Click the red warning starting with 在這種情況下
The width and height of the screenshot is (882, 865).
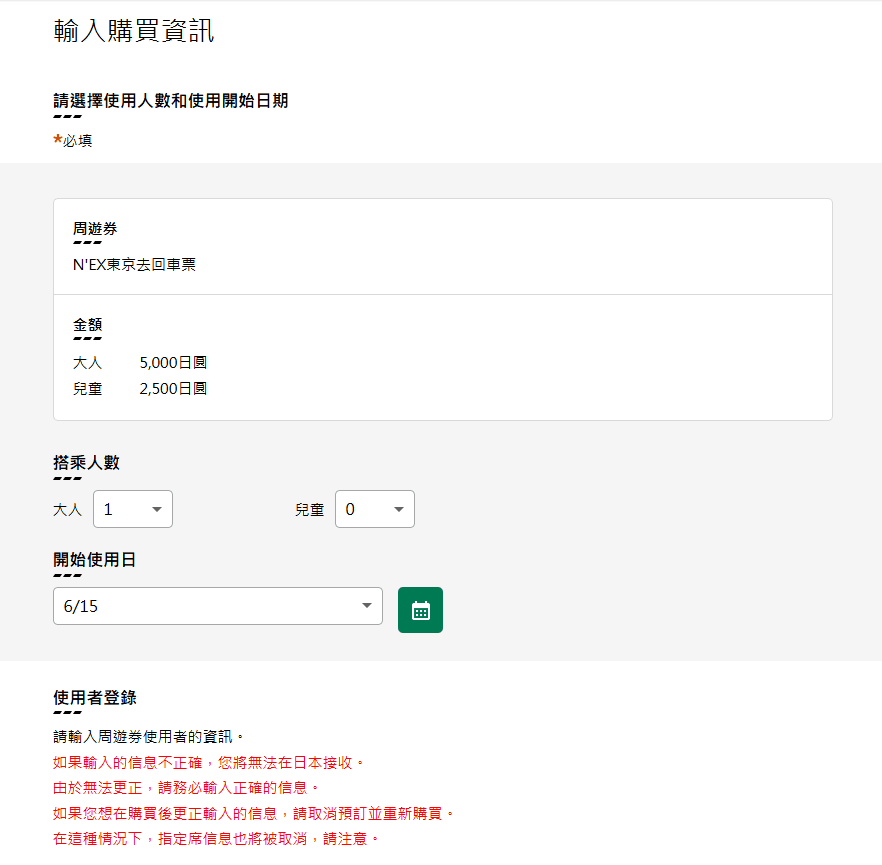(216, 838)
